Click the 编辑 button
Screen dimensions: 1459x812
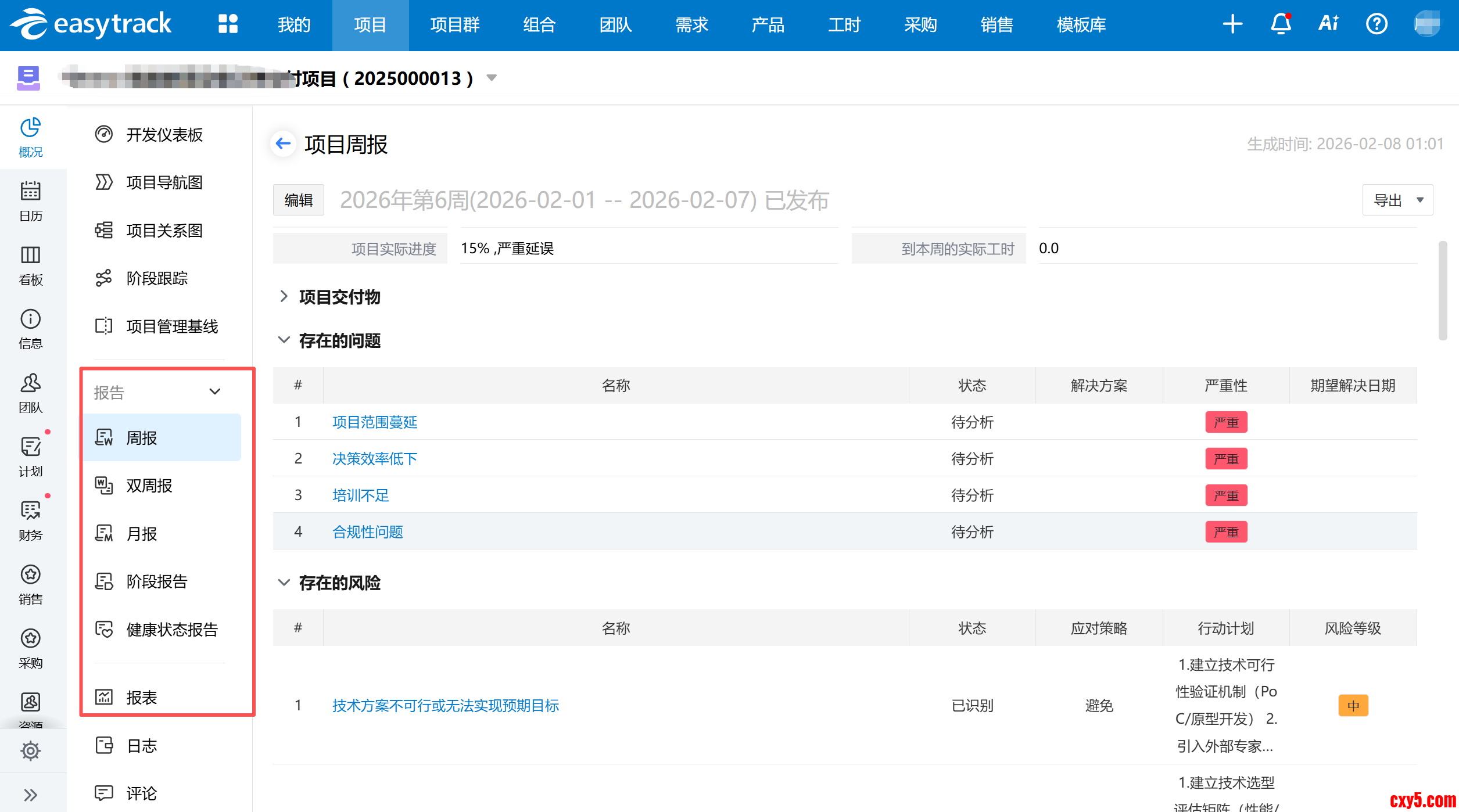pos(299,200)
